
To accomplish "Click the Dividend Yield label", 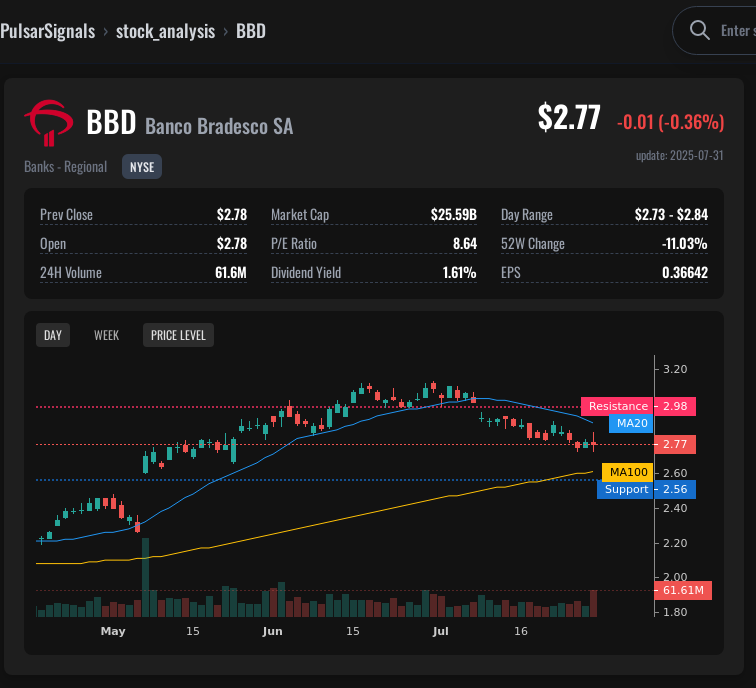I will pyautogui.click(x=306, y=273).
